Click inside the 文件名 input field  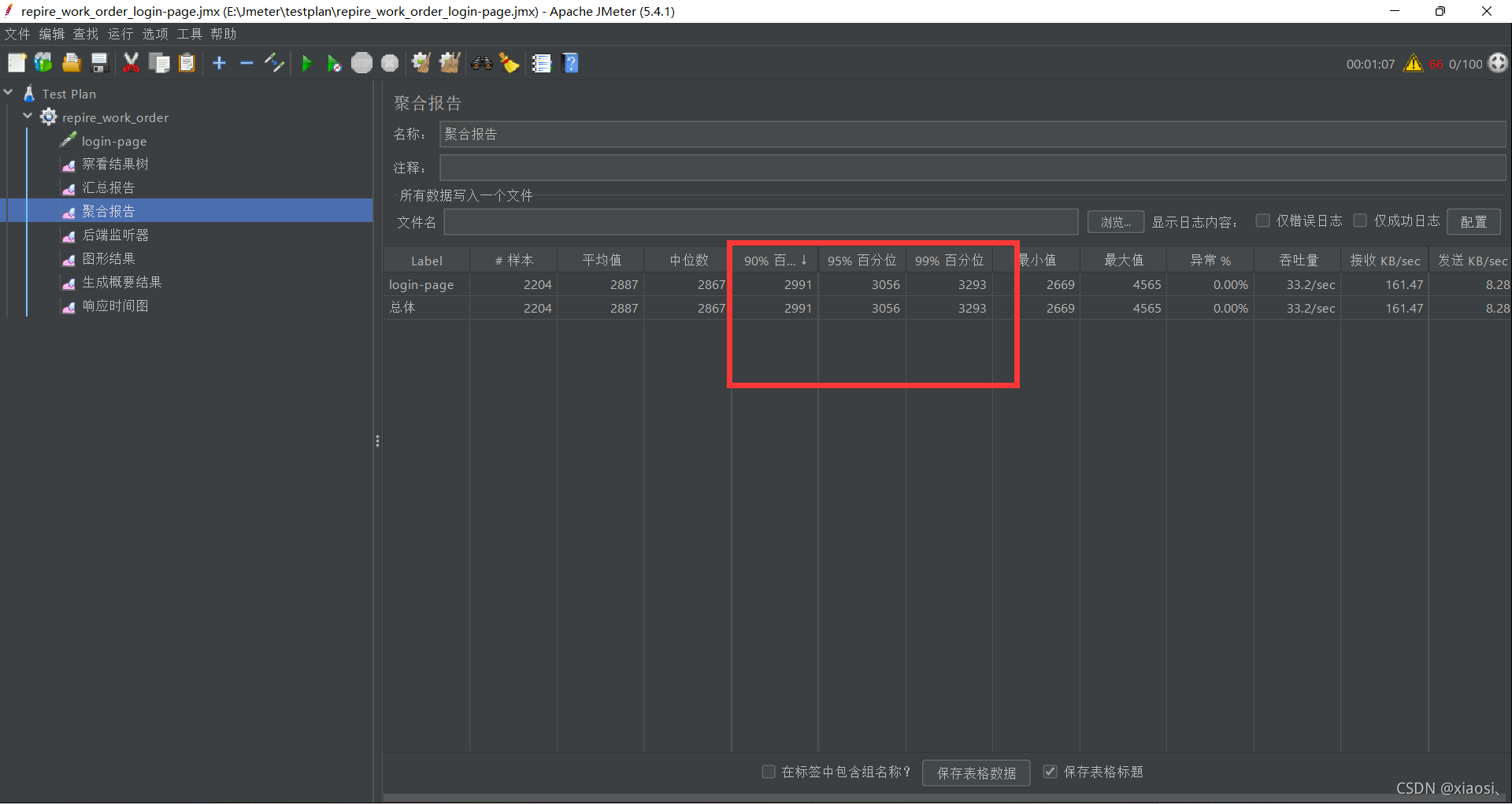[x=761, y=222]
